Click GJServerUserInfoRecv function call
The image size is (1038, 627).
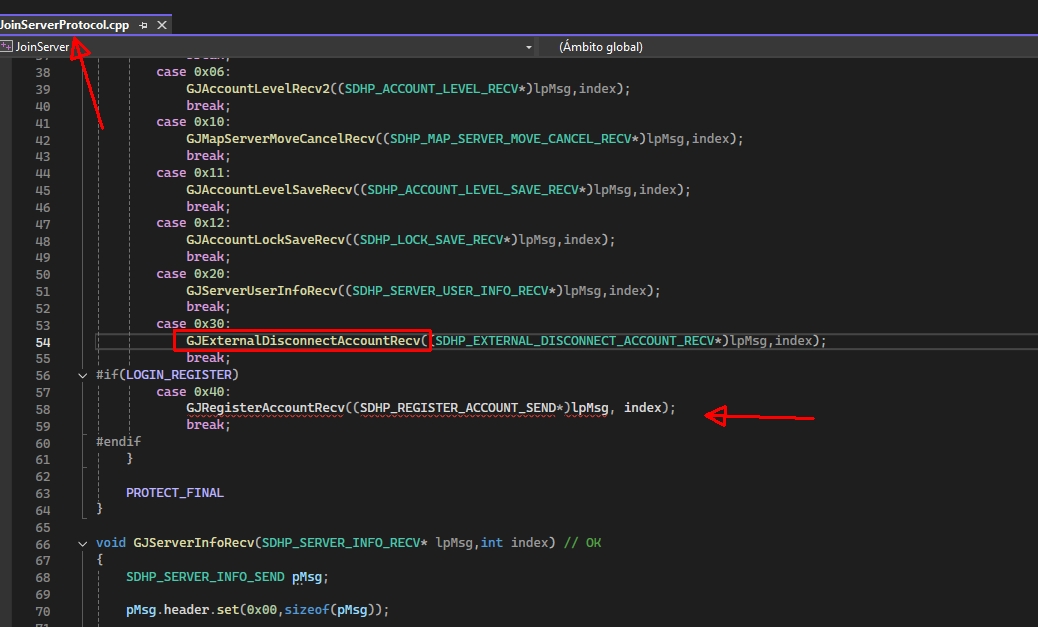[261, 291]
